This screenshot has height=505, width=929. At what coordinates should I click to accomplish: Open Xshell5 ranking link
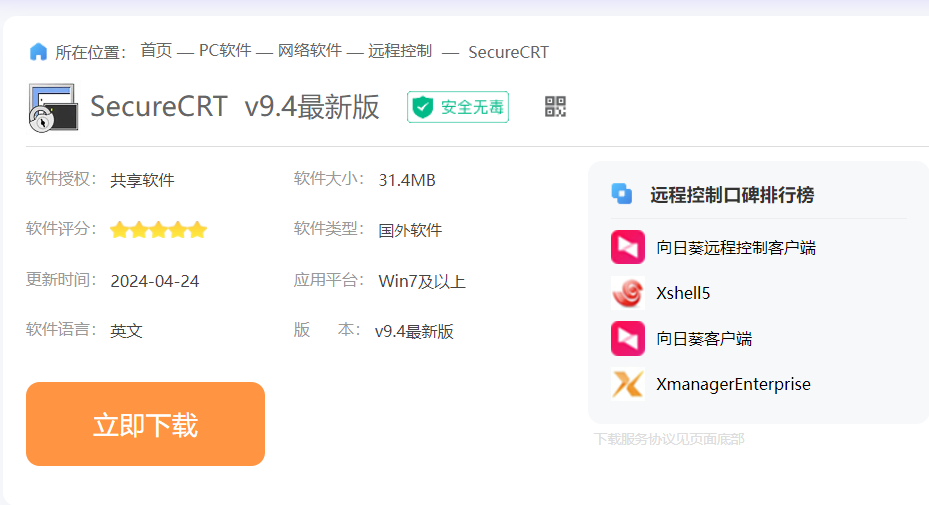click(683, 293)
